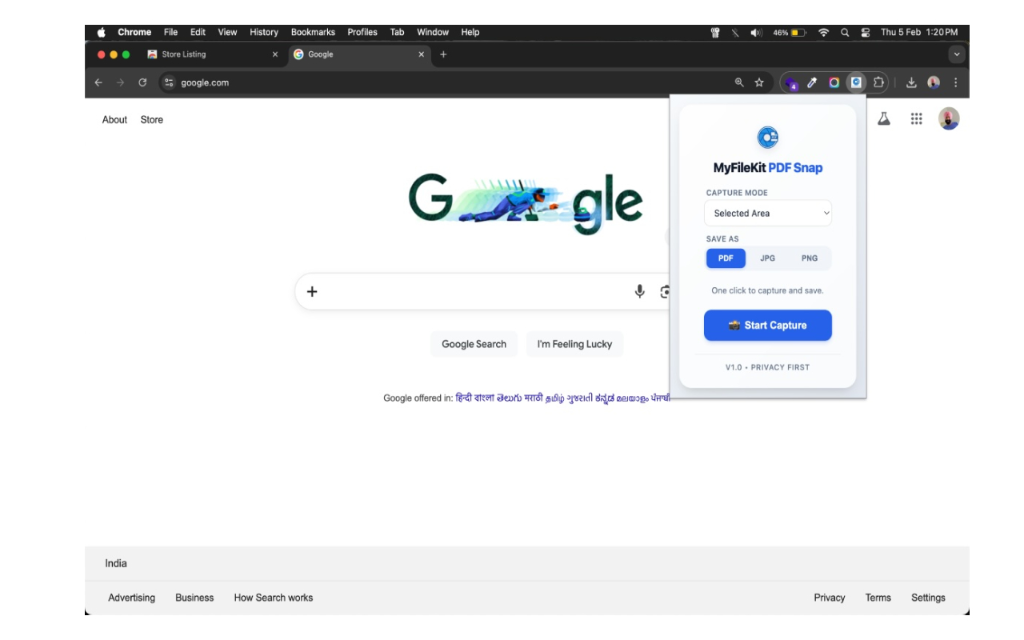Open the Window menu

(432, 32)
